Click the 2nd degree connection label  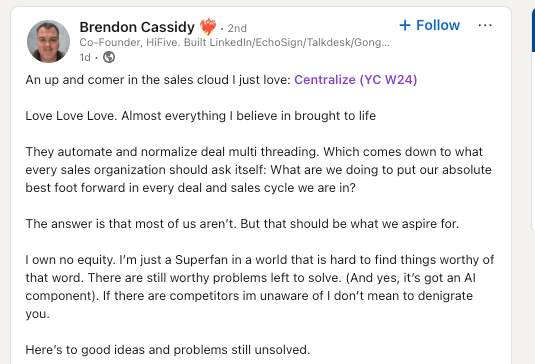coord(237,28)
